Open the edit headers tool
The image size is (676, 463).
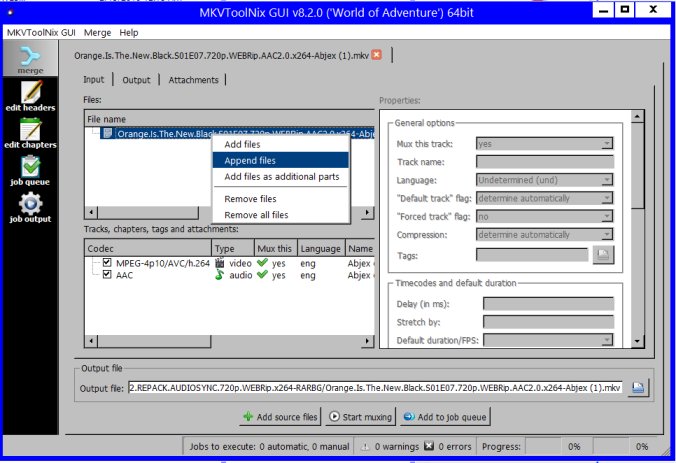point(29,98)
